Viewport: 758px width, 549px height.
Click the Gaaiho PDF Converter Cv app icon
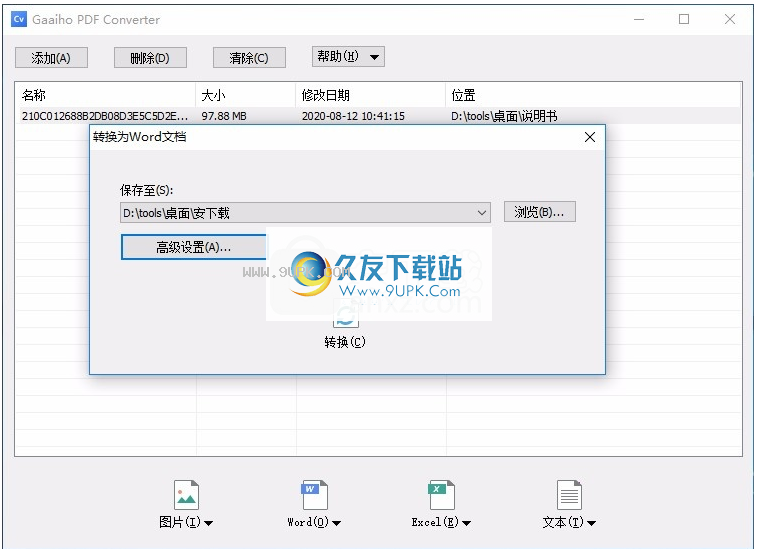click(19, 19)
